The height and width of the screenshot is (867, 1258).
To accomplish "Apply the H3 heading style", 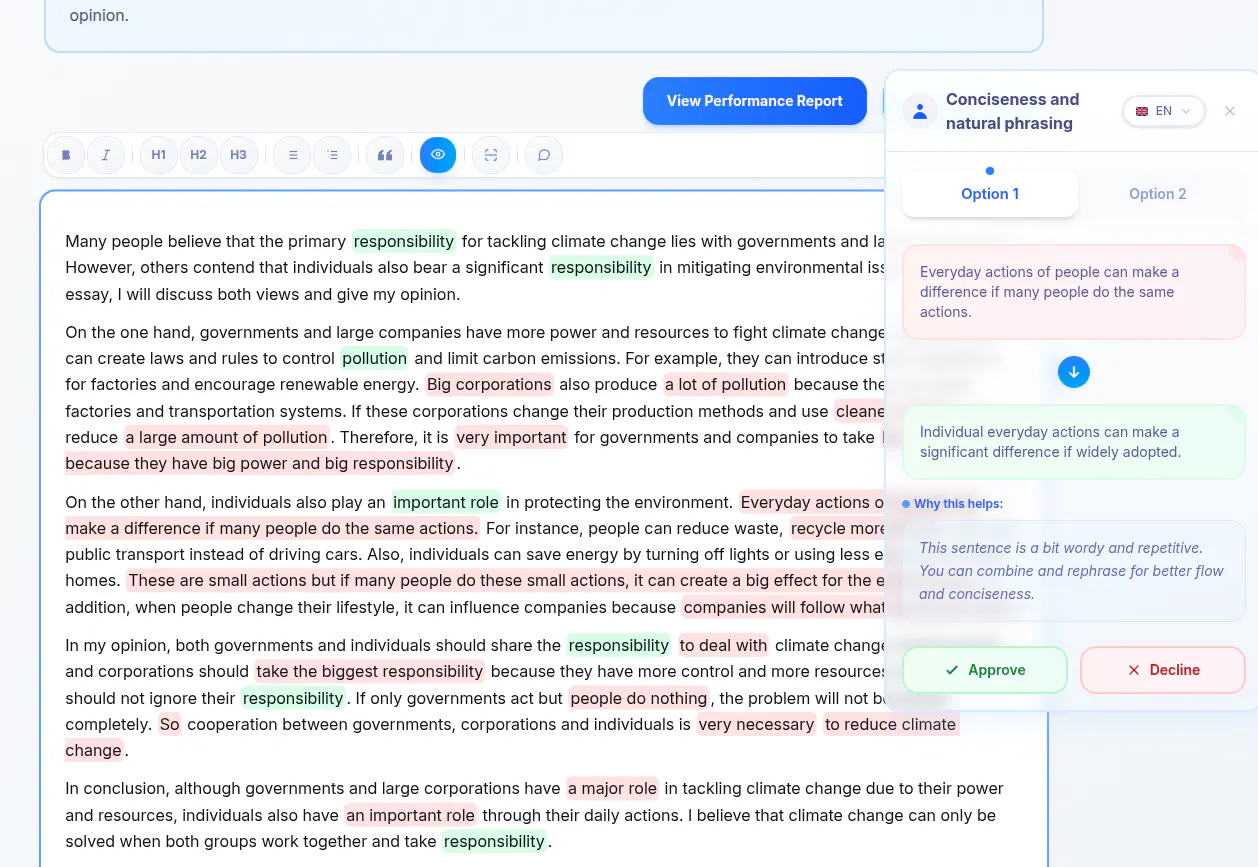I will 238,155.
